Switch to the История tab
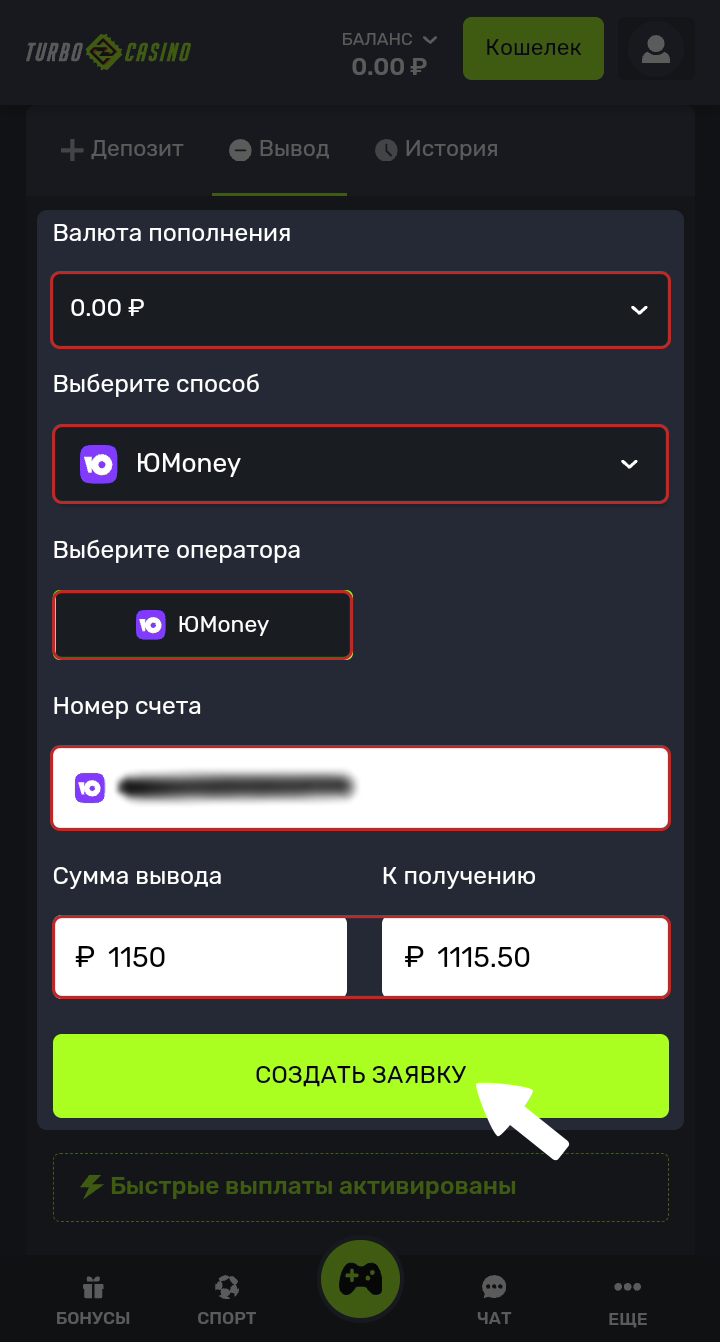Screen dimensions: 720x1342 point(436,150)
